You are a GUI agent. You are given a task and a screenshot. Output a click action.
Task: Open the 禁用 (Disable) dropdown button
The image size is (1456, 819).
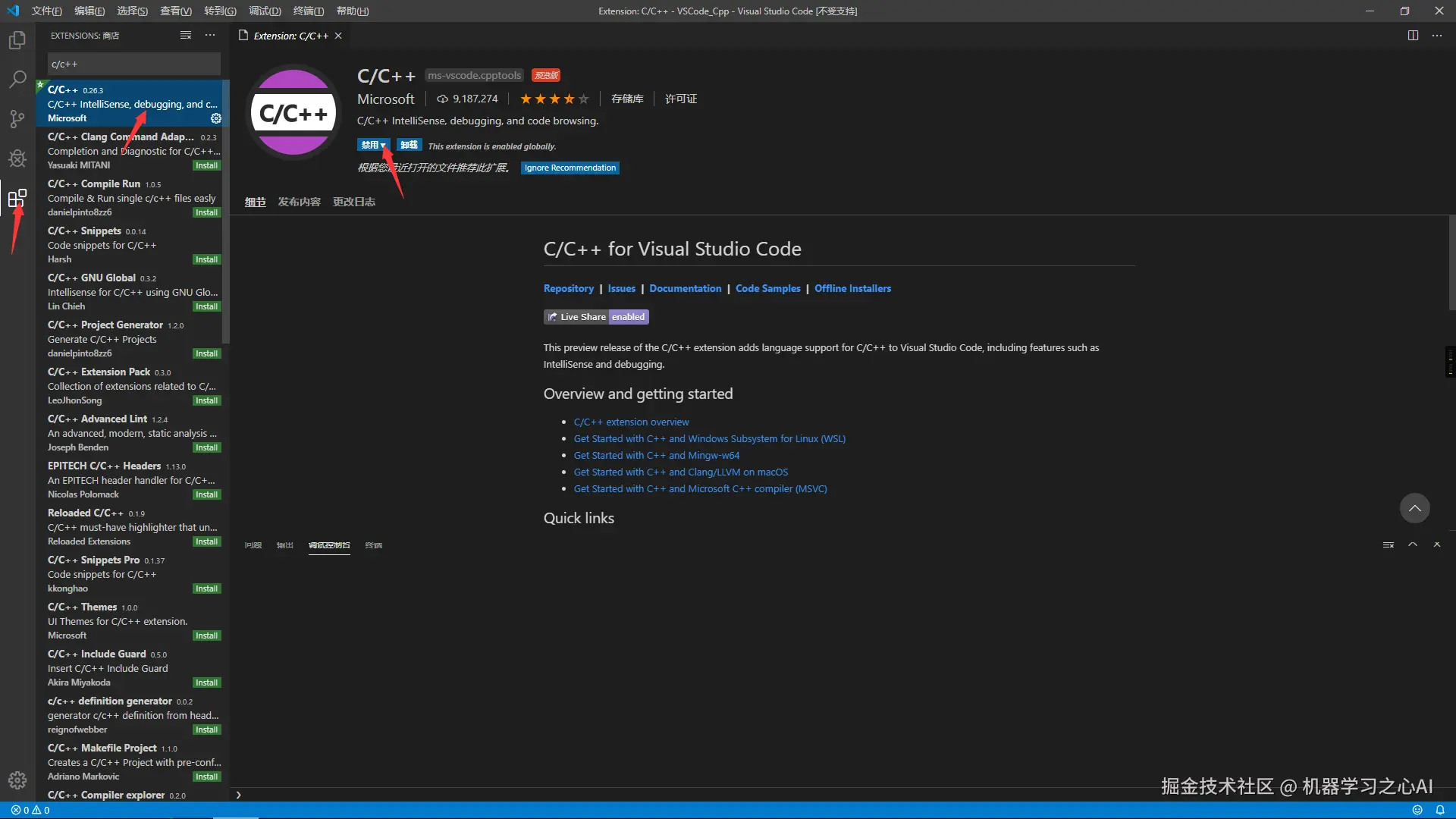[x=373, y=145]
